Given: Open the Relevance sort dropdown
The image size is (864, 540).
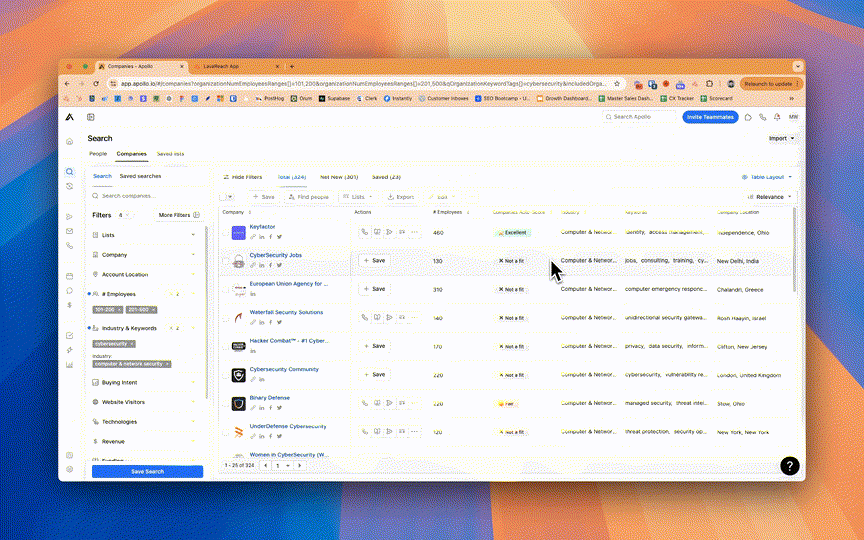Looking at the screenshot, I should 769,197.
